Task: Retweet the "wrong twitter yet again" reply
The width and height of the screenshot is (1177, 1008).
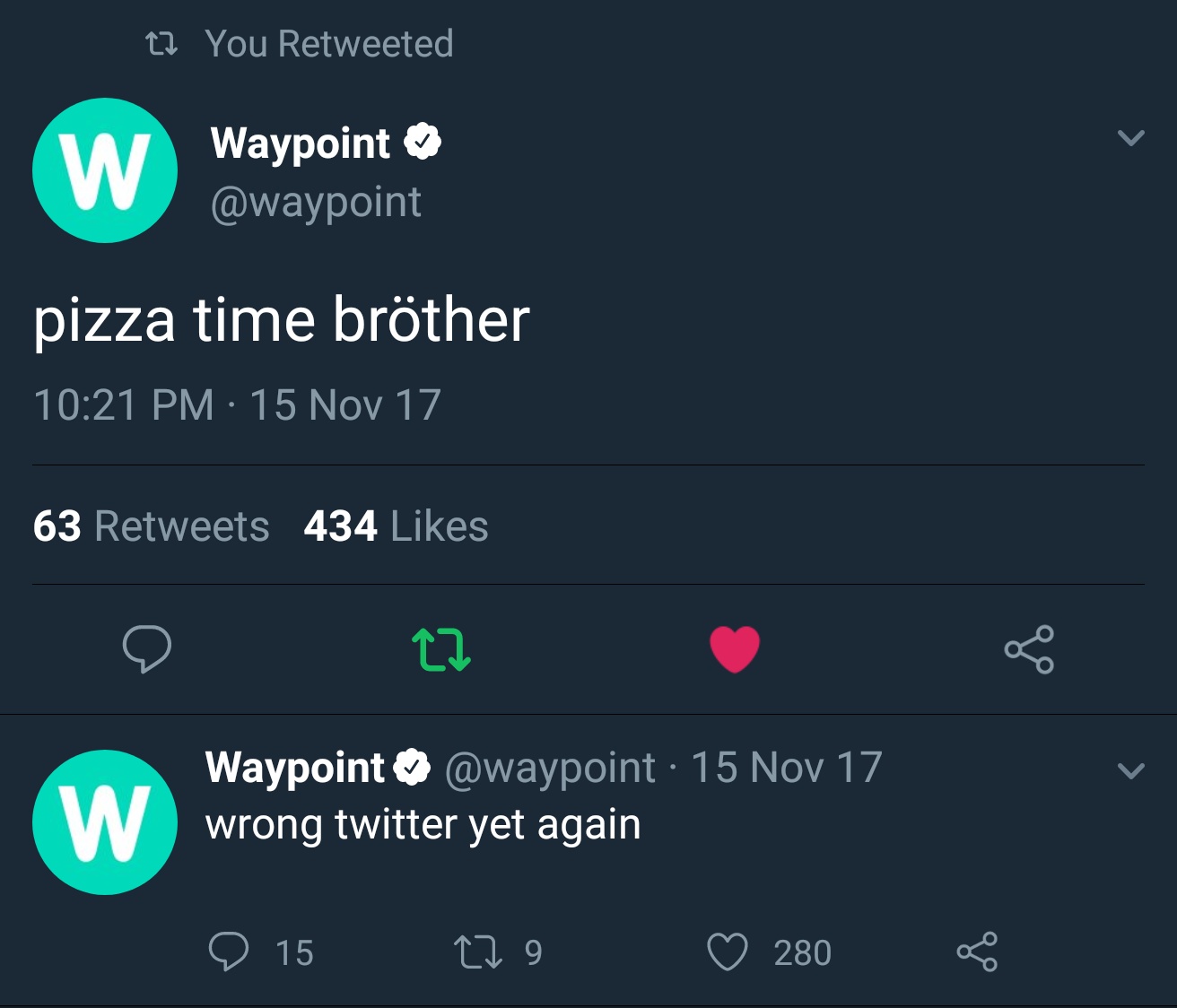Action: point(477,952)
